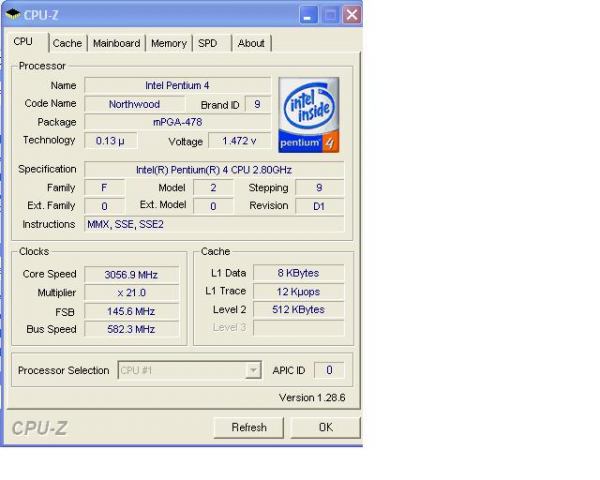Click the Model value '2'
Screen dimensions: 600x480
pyautogui.click(x=213, y=188)
